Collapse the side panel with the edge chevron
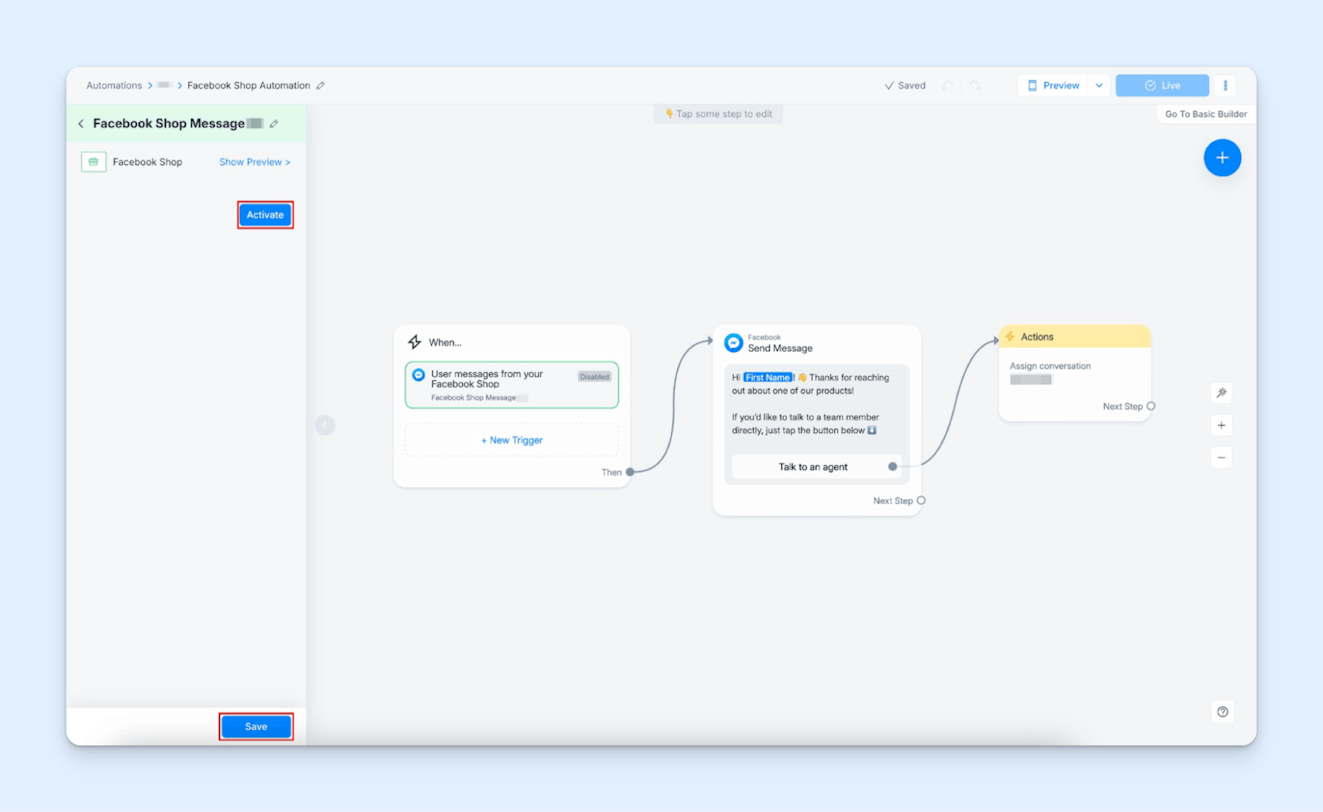 point(325,425)
